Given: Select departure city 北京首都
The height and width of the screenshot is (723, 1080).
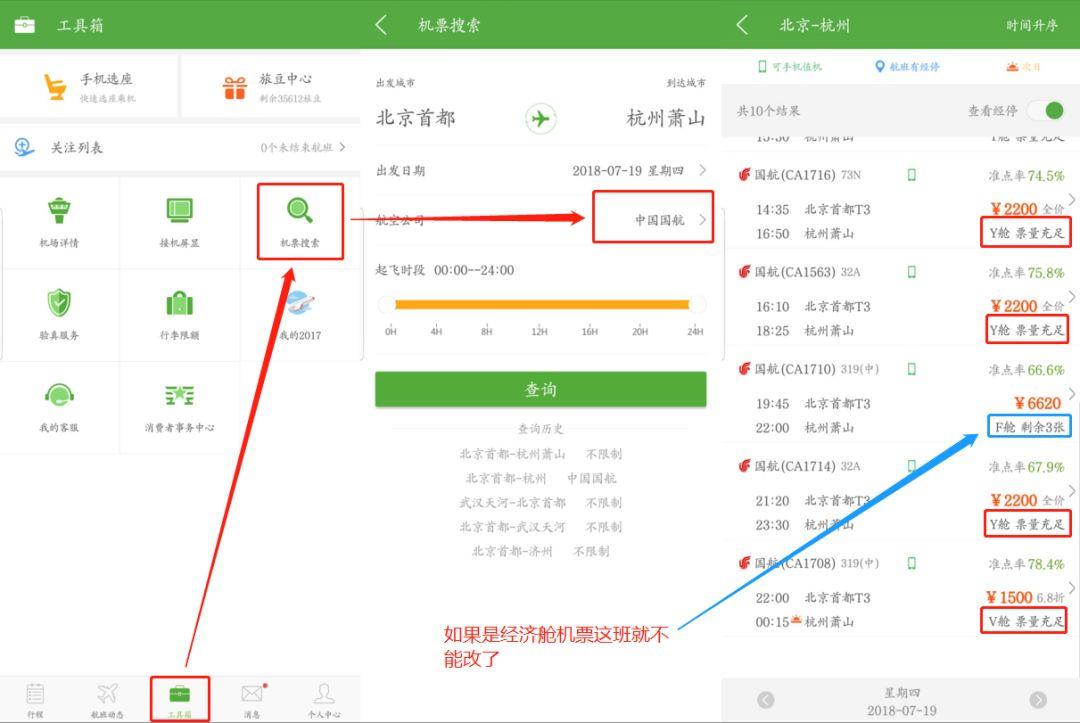Looking at the screenshot, I should click(415, 118).
